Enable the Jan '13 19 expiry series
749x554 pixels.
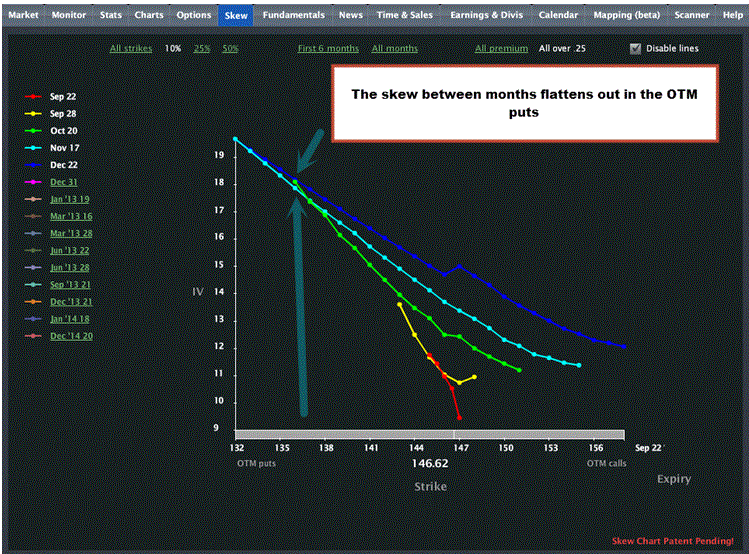70,199
